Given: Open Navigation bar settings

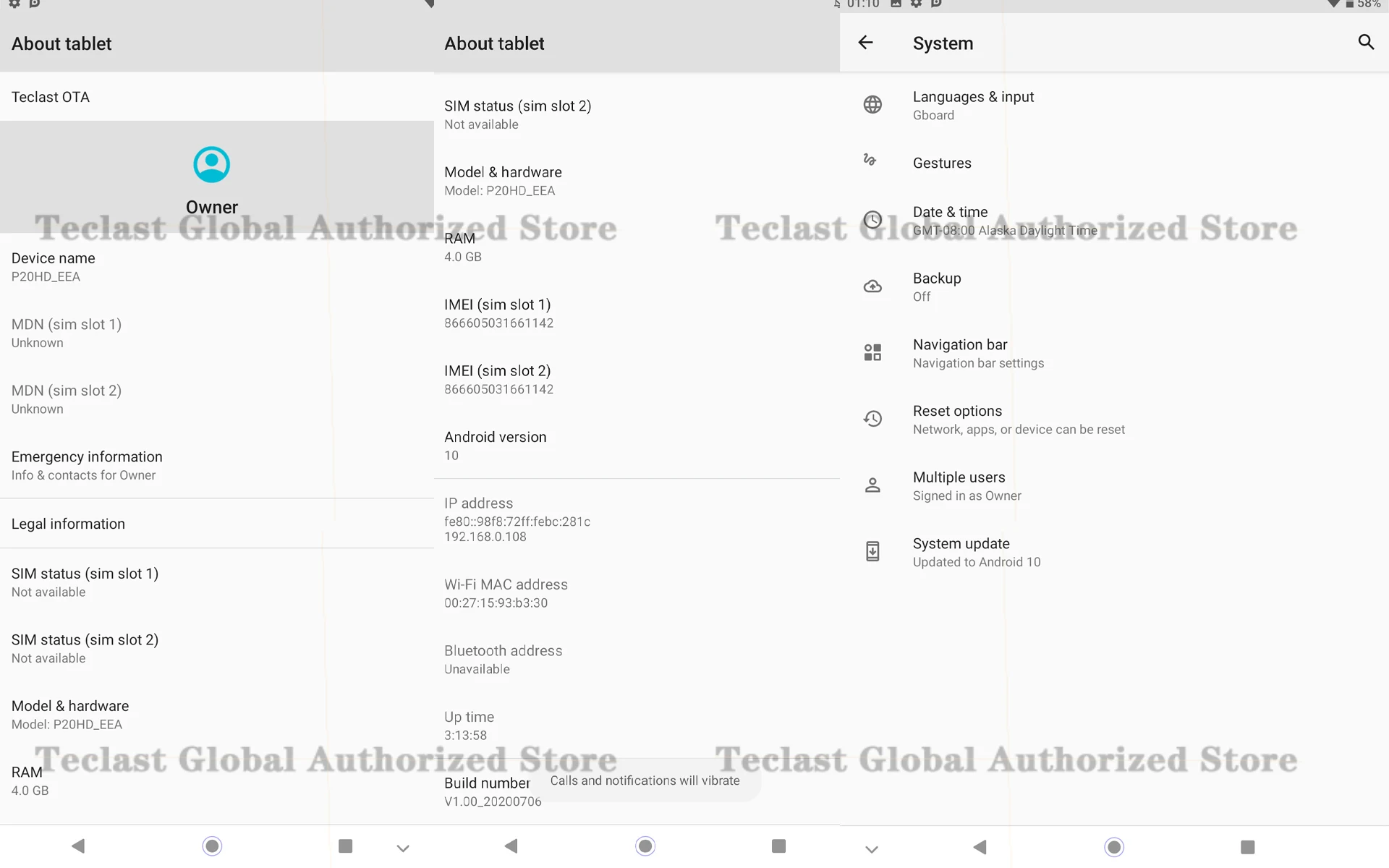Looking at the screenshot, I should pyautogui.click(x=977, y=353).
